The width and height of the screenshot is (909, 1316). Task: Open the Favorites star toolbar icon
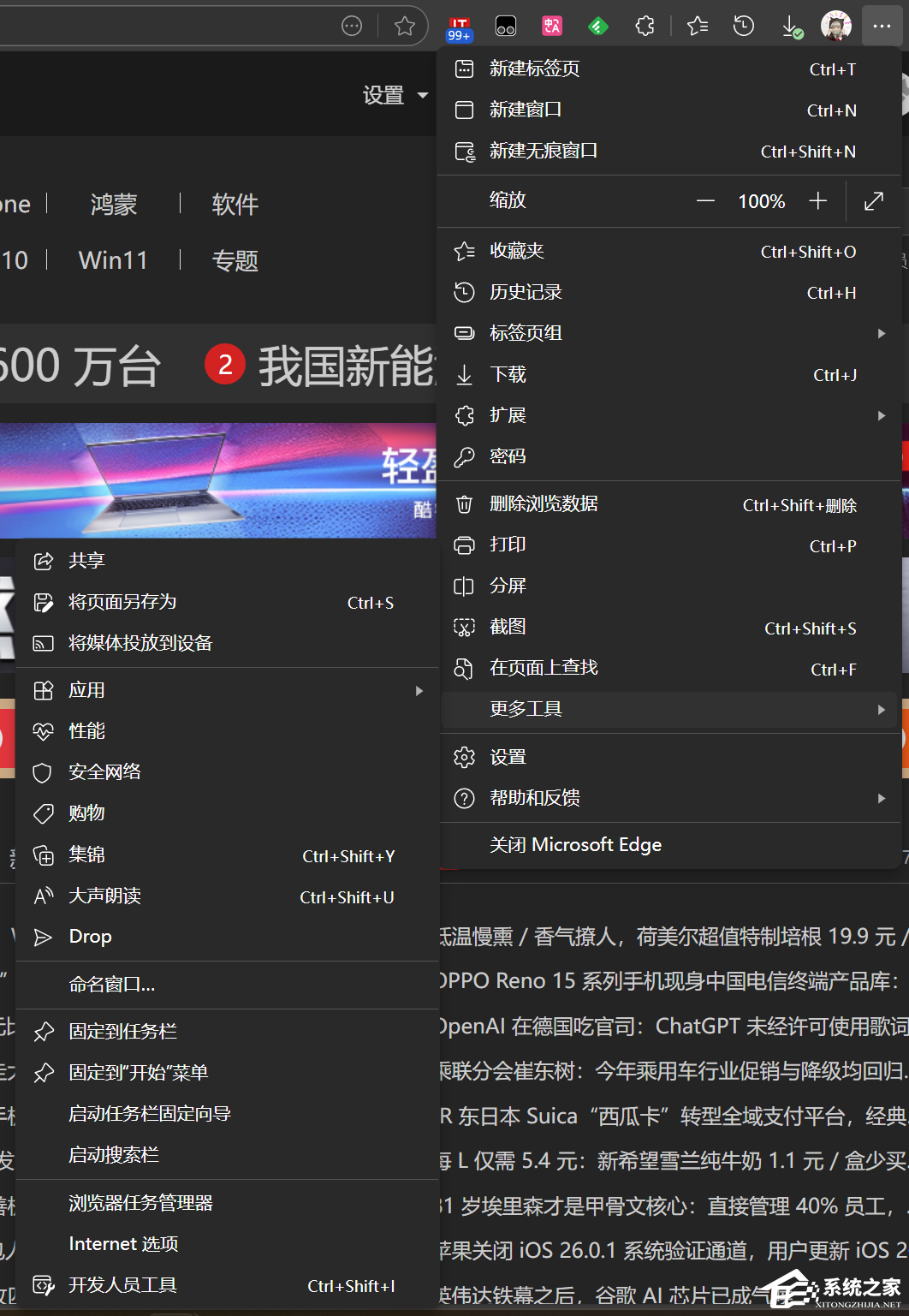click(x=696, y=26)
